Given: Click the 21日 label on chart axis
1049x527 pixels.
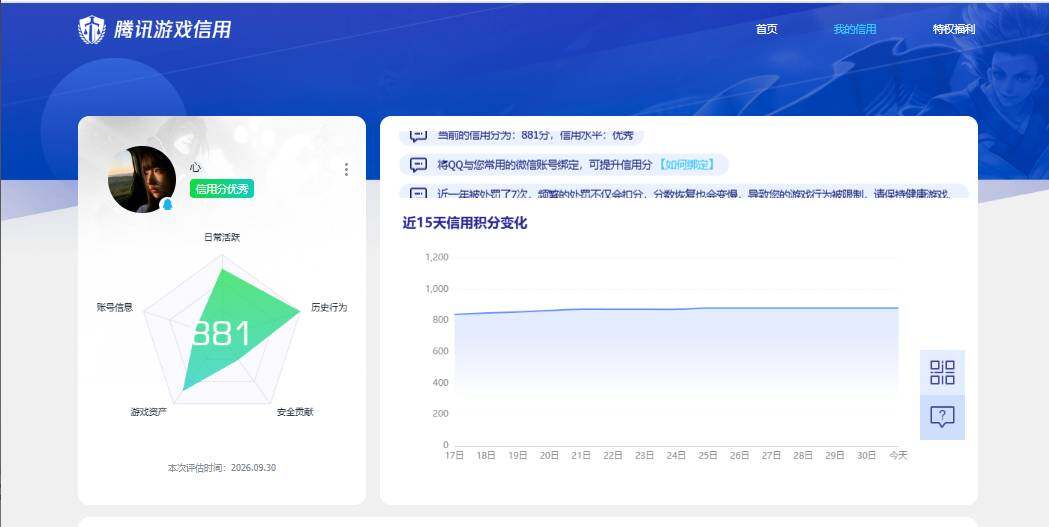Looking at the screenshot, I should (581, 455).
